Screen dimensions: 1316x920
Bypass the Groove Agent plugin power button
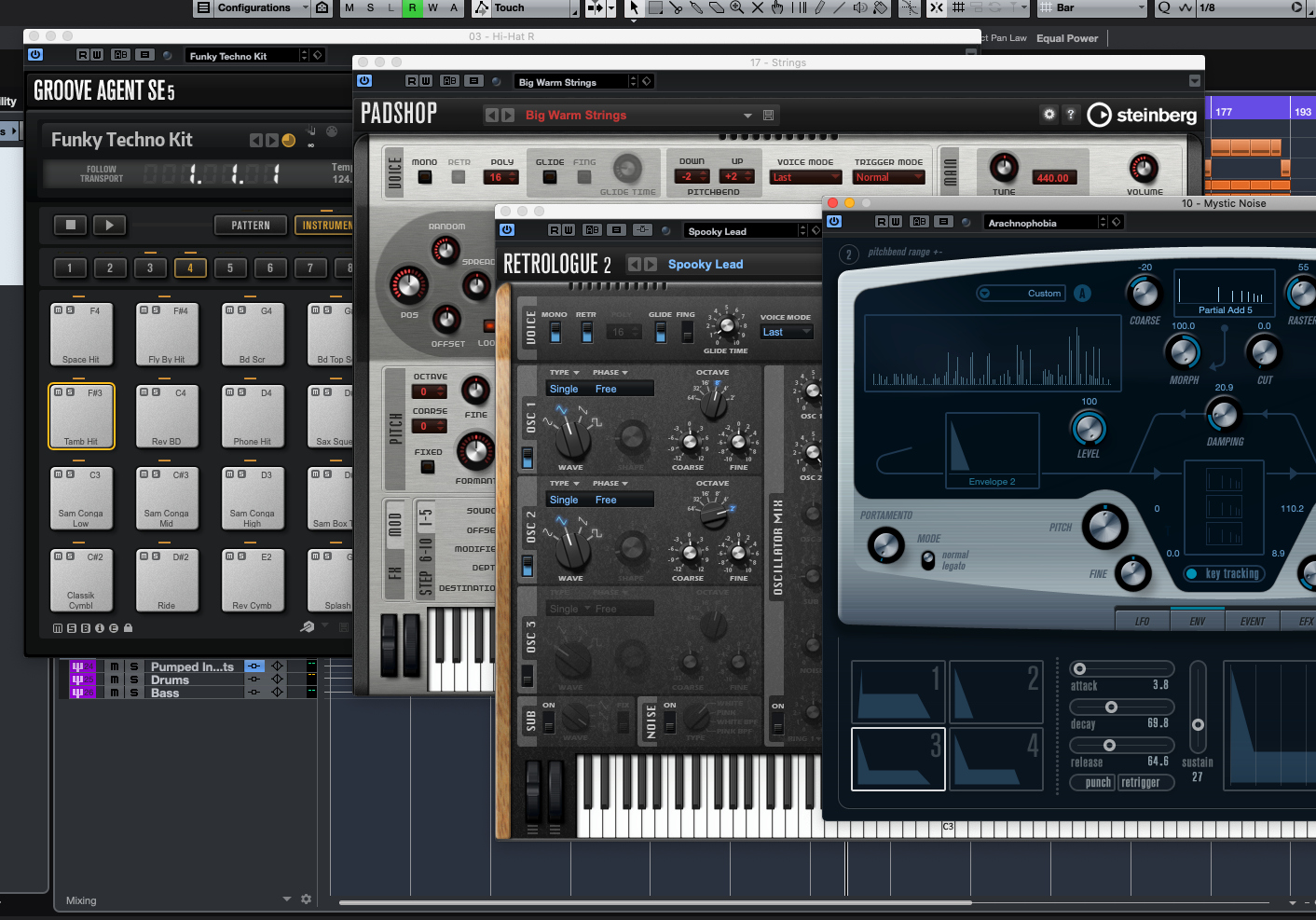coord(35,55)
